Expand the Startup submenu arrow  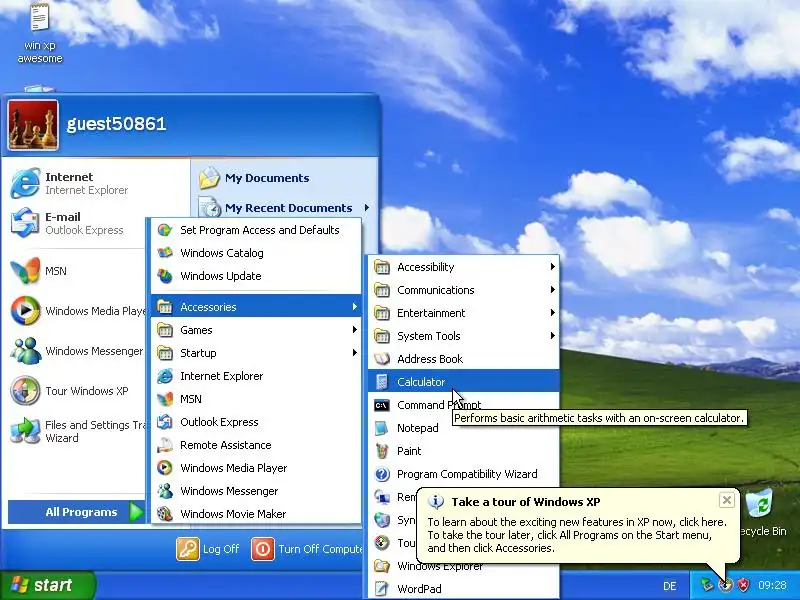click(x=355, y=353)
